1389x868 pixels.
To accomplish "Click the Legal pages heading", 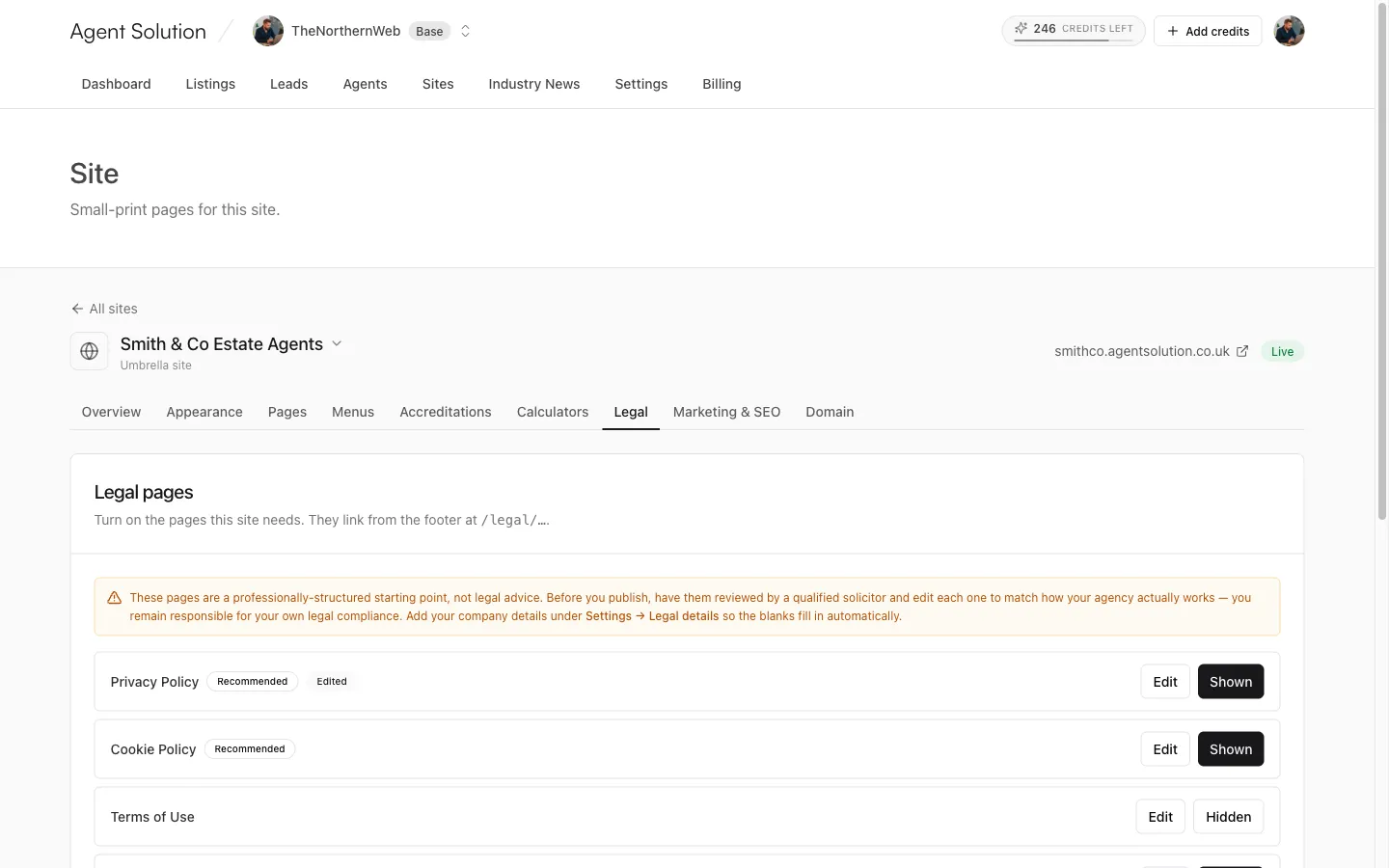I will [144, 492].
